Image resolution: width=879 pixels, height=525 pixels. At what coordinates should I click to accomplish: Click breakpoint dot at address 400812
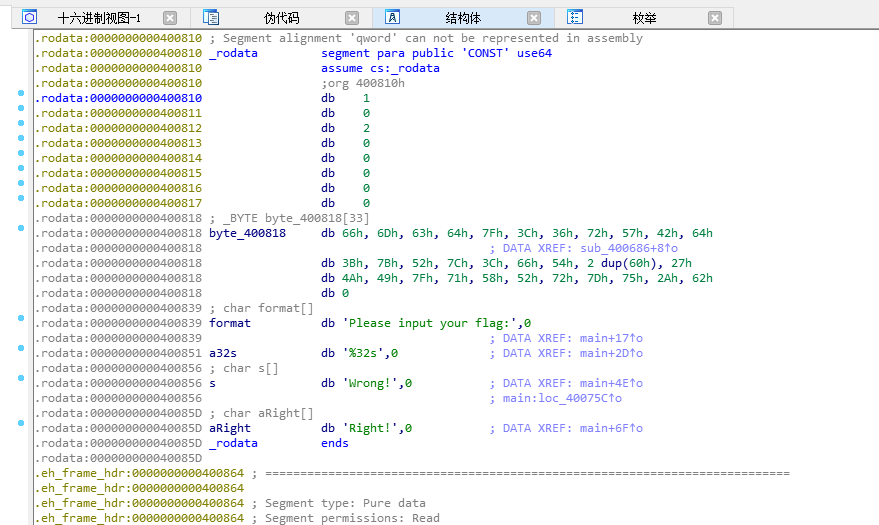pyautogui.click(x=21, y=123)
